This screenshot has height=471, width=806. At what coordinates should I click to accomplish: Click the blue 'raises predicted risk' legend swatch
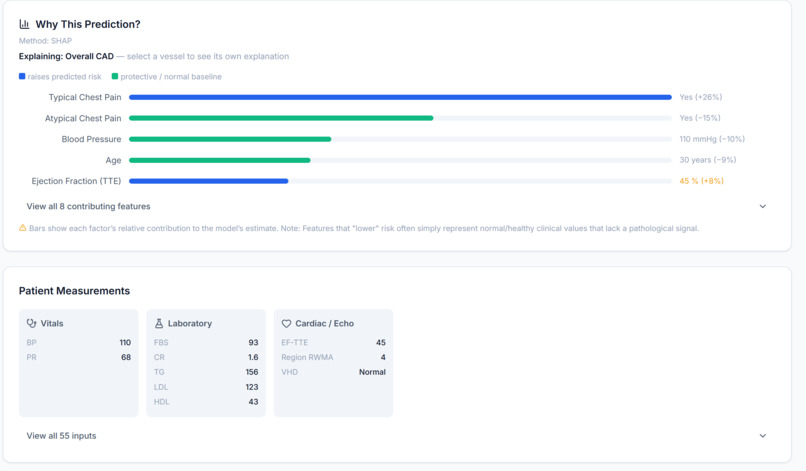coord(22,76)
